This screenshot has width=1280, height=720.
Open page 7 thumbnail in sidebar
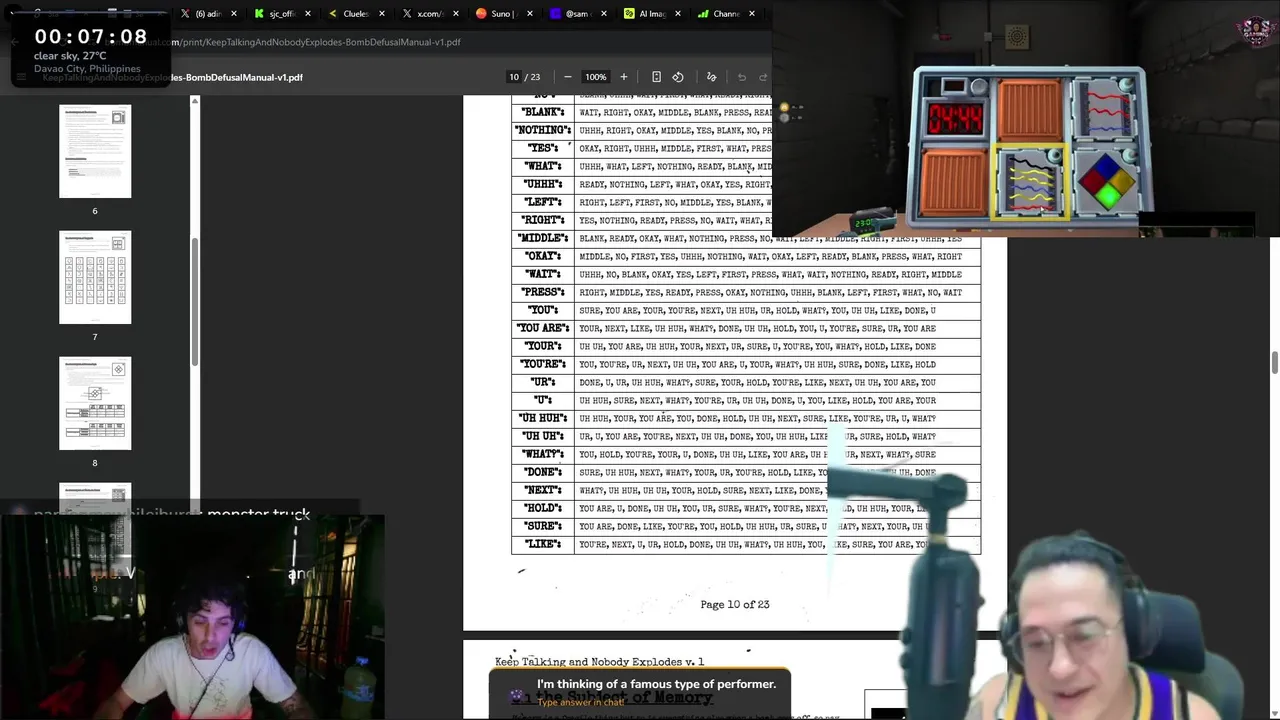coord(95,277)
